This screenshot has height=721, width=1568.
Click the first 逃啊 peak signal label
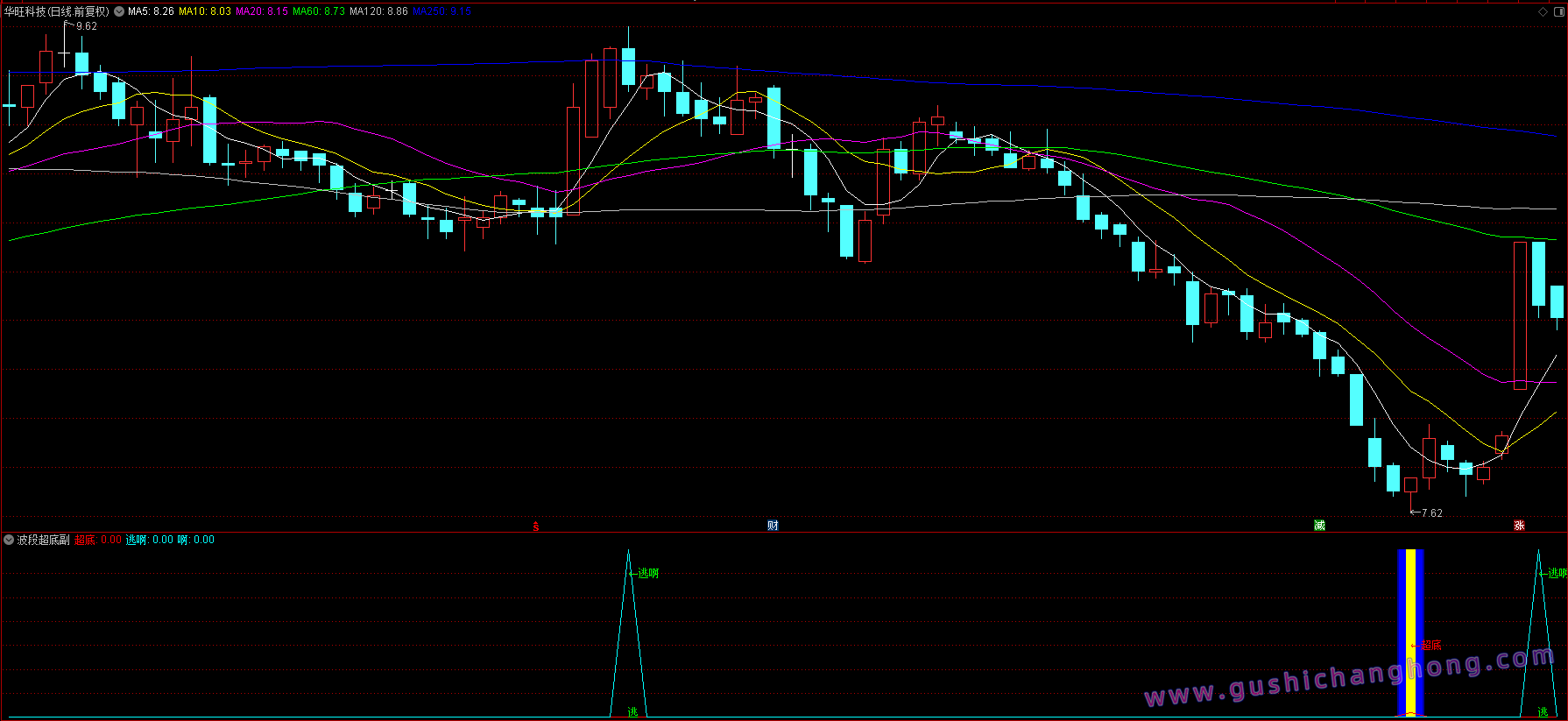click(x=648, y=573)
